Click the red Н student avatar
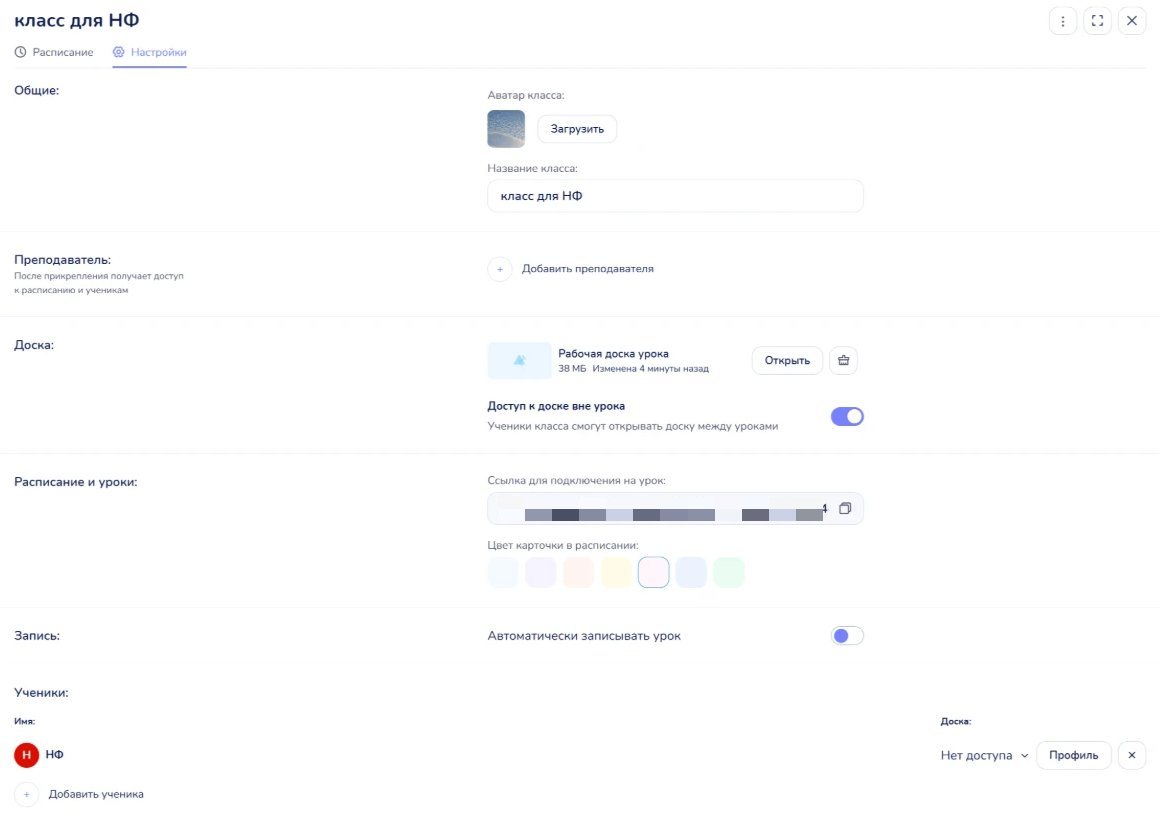This screenshot has width=1160, height=820. 27,755
